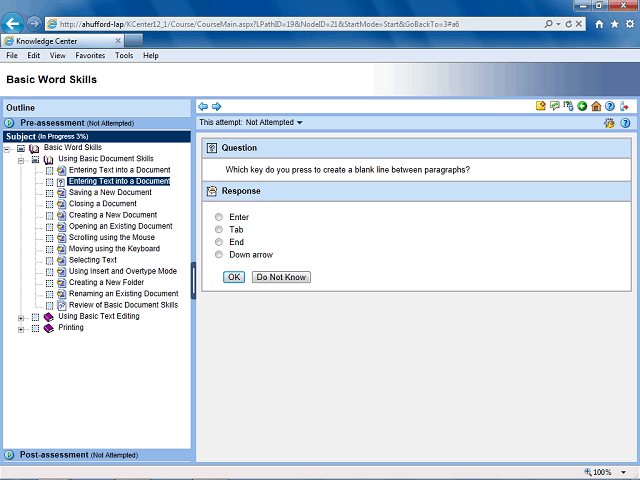Click the purple Using Basic Text Editing book icon
Screen dimensions: 640x480
(49, 317)
